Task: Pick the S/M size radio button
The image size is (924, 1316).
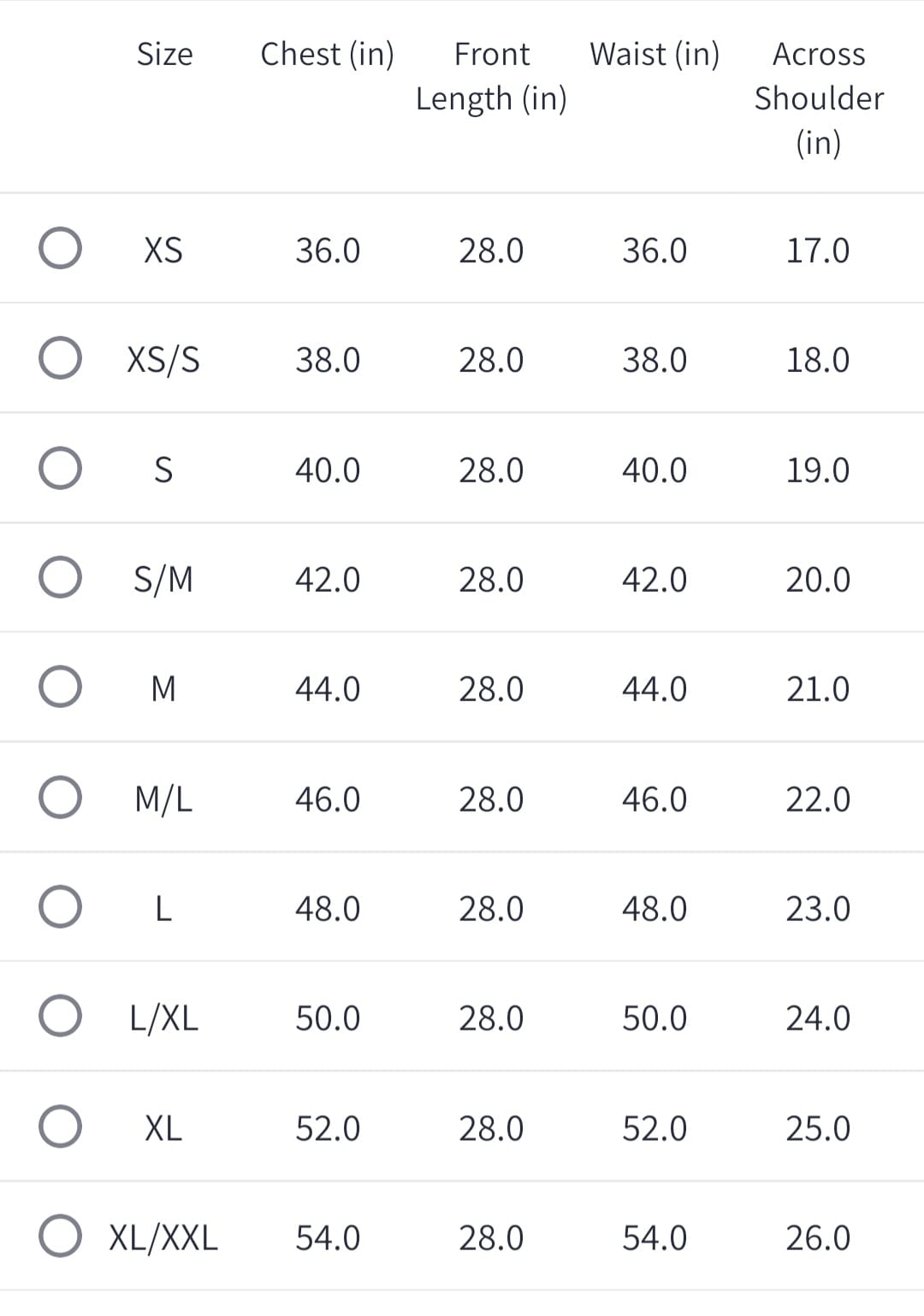Action: tap(61, 578)
